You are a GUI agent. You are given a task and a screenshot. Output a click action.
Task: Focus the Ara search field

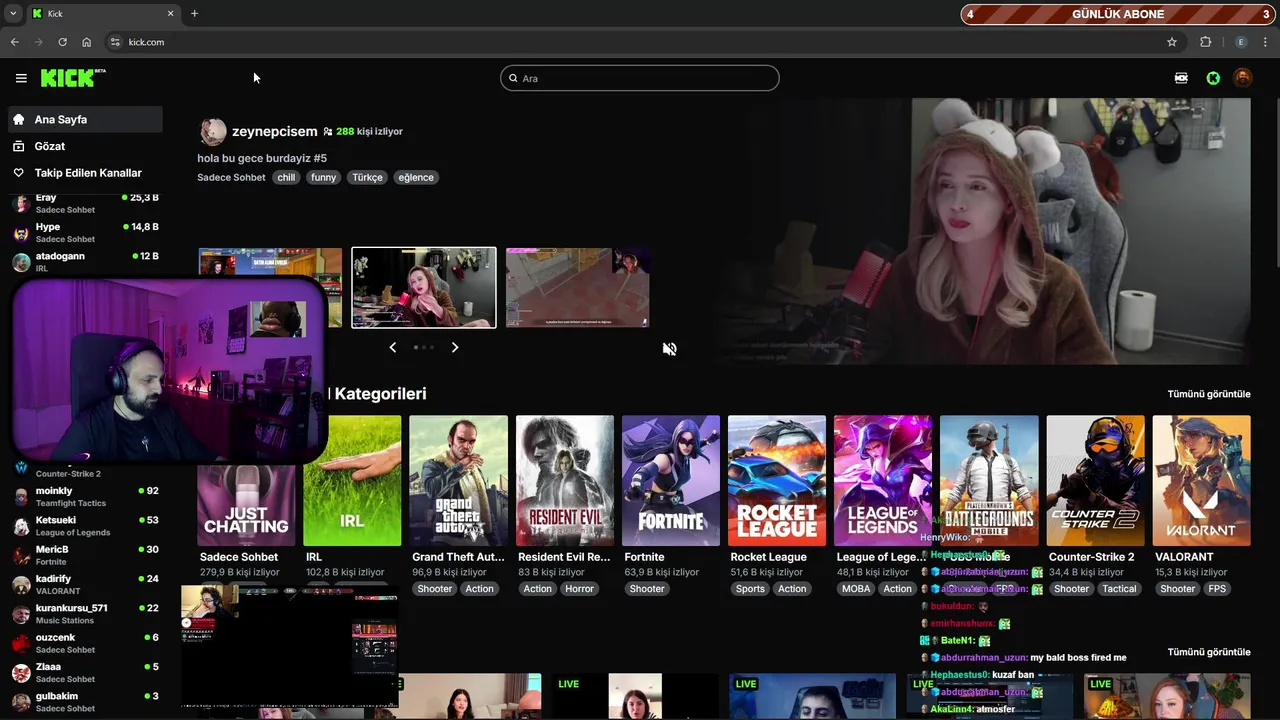[x=640, y=78]
